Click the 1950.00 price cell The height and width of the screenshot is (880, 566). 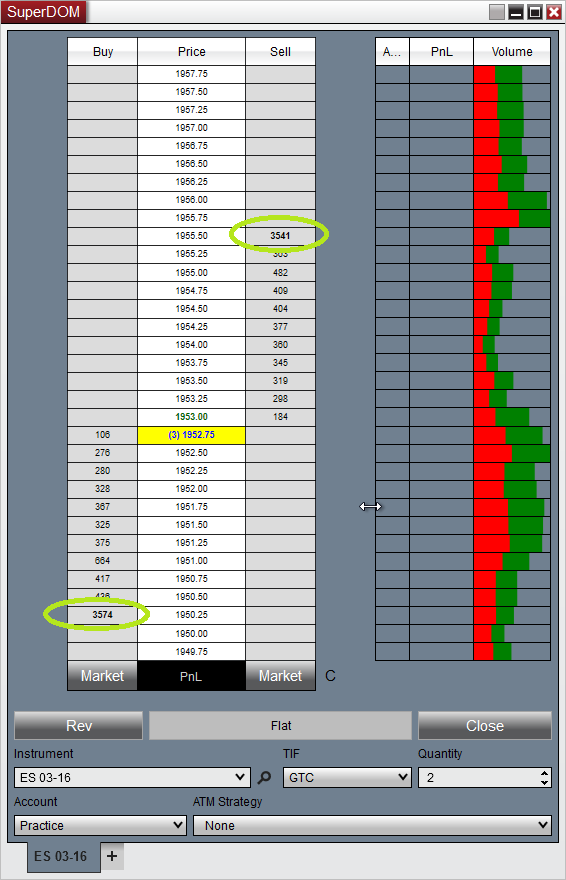click(x=191, y=634)
